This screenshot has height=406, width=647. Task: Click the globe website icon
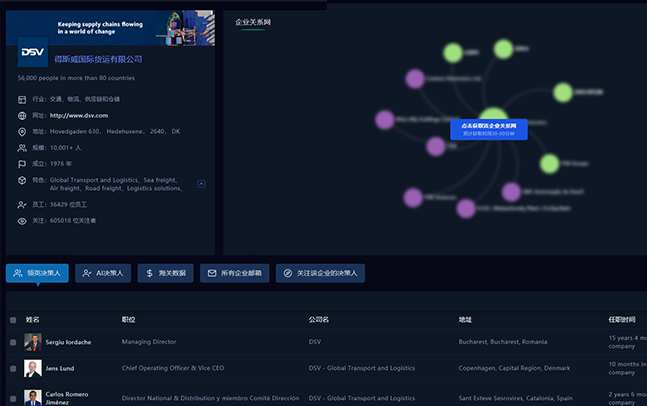pyautogui.click(x=22, y=116)
